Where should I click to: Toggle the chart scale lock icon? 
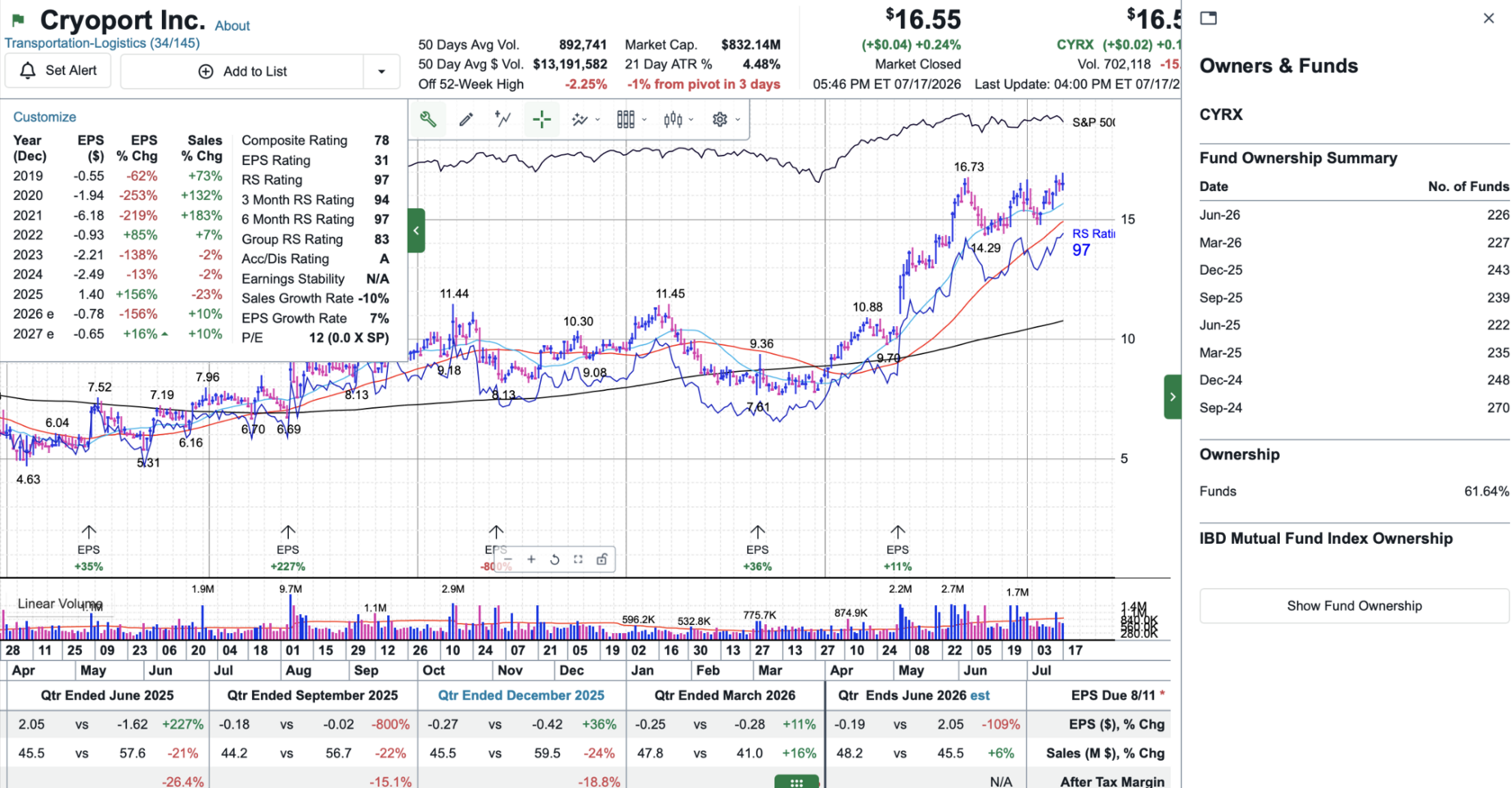tap(601, 559)
